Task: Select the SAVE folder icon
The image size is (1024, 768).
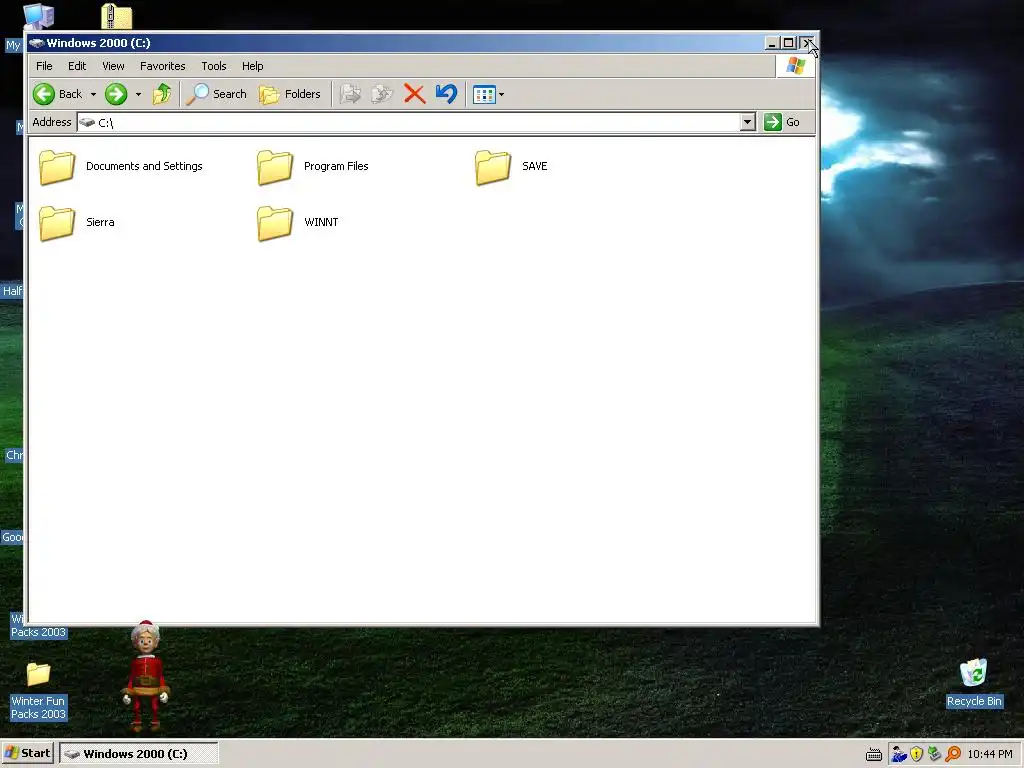Action: tap(493, 167)
